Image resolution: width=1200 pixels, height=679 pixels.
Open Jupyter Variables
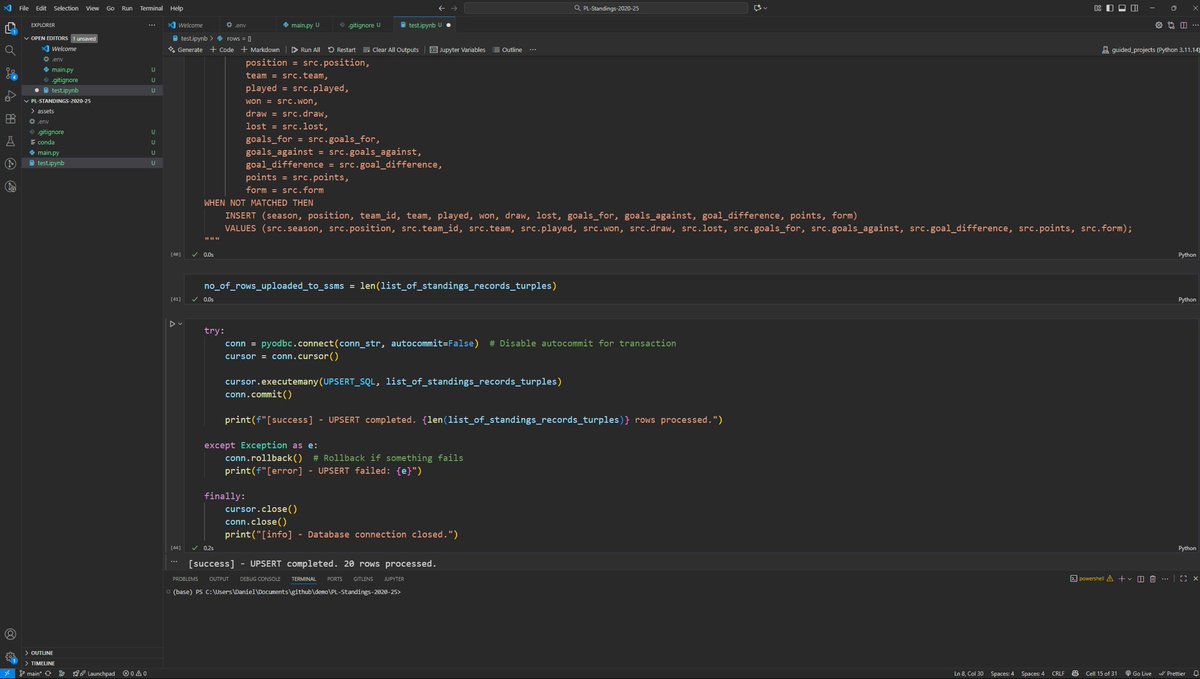point(458,49)
